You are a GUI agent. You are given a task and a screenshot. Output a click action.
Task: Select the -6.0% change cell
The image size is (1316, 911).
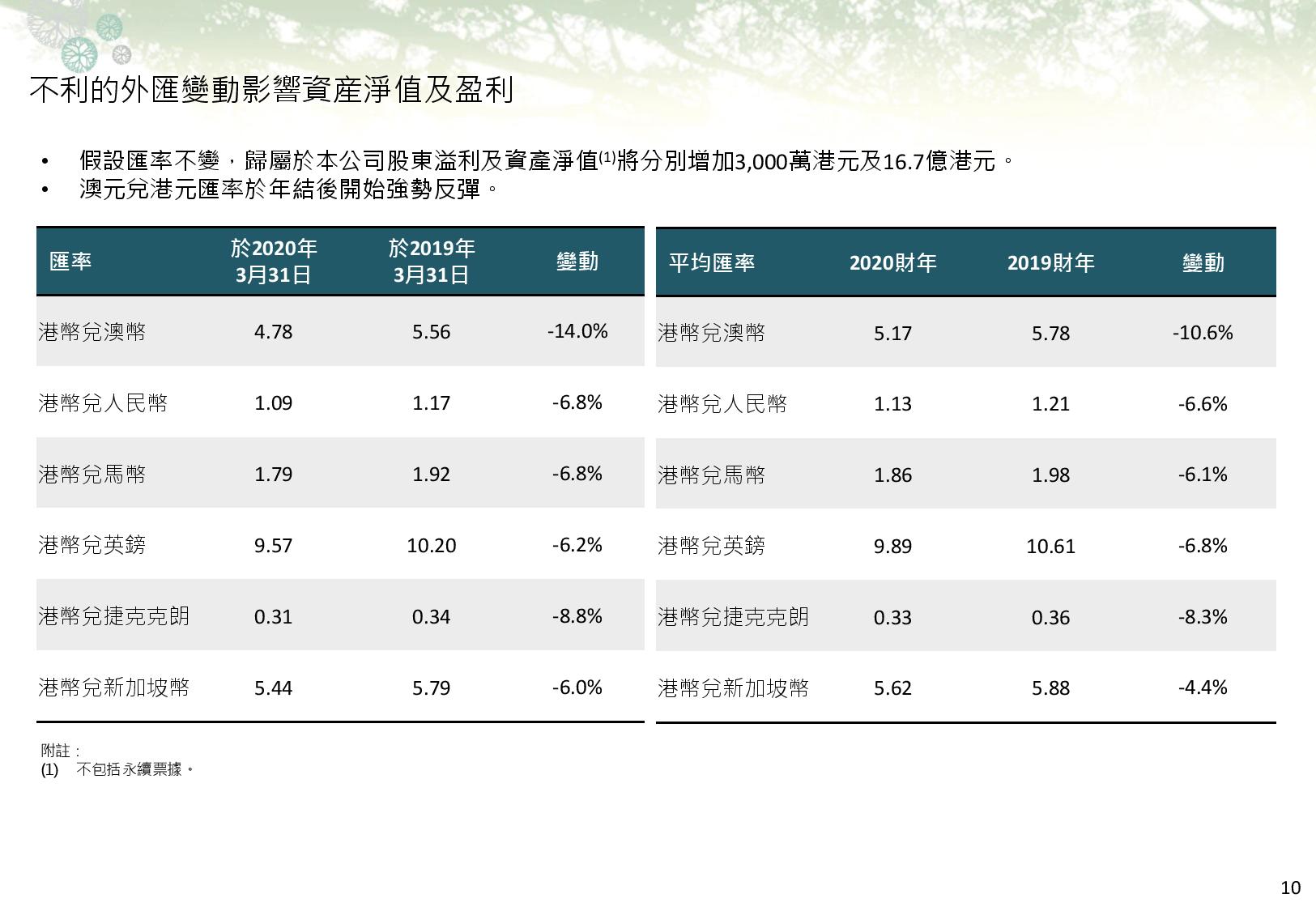click(x=577, y=687)
